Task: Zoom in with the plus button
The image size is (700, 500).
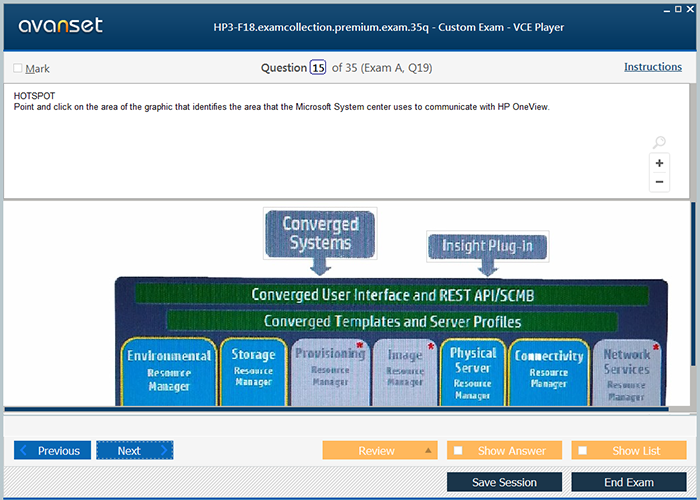Action: click(x=659, y=163)
